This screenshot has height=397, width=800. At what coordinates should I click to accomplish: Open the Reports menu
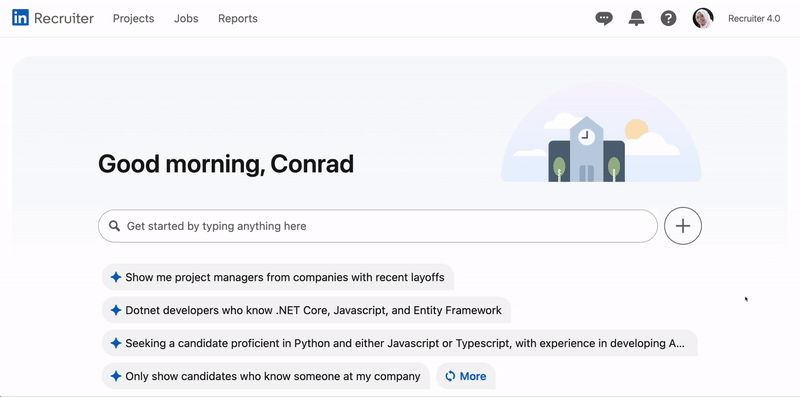[x=238, y=18]
